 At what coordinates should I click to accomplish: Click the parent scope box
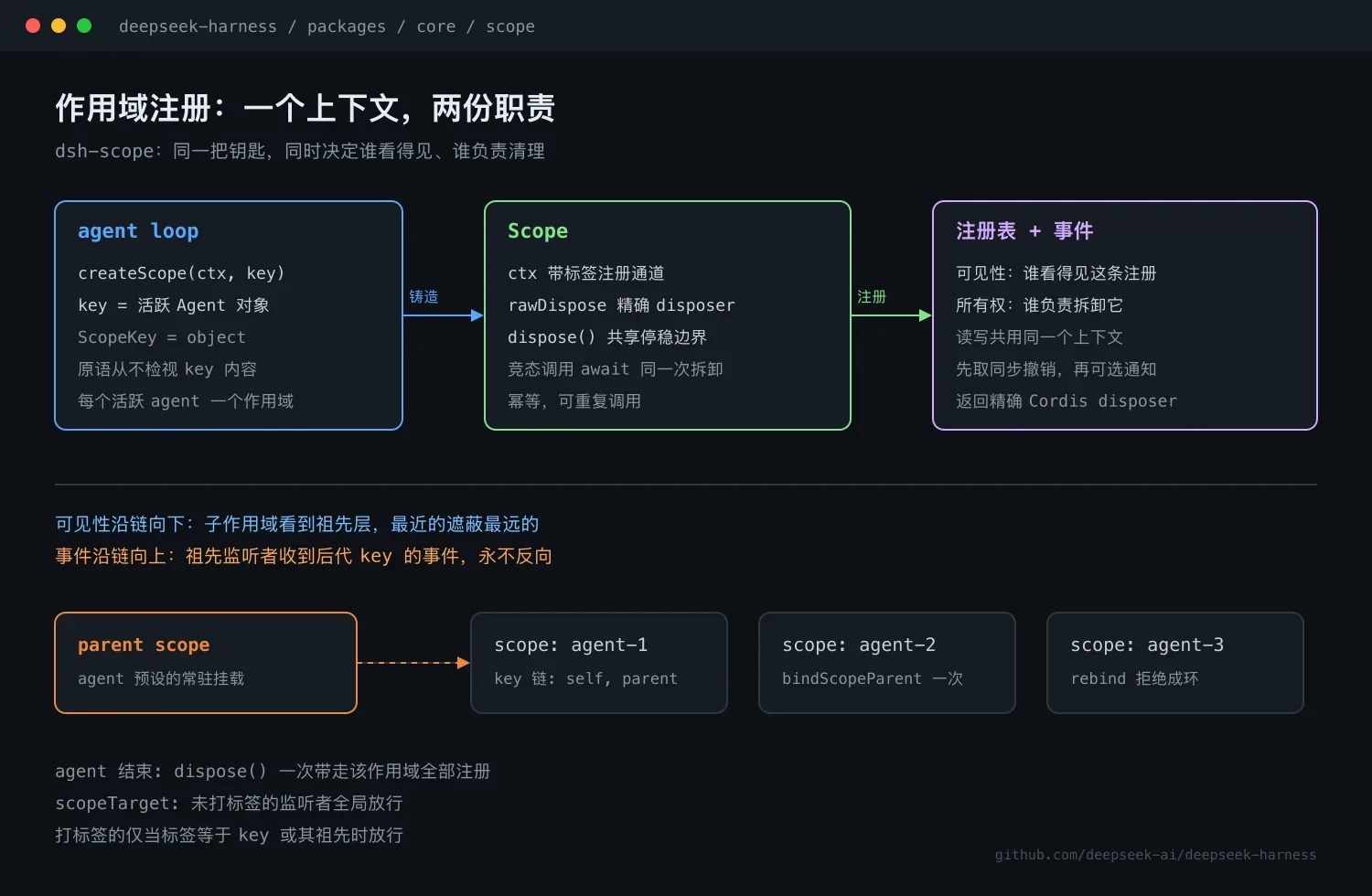coord(206,663)
